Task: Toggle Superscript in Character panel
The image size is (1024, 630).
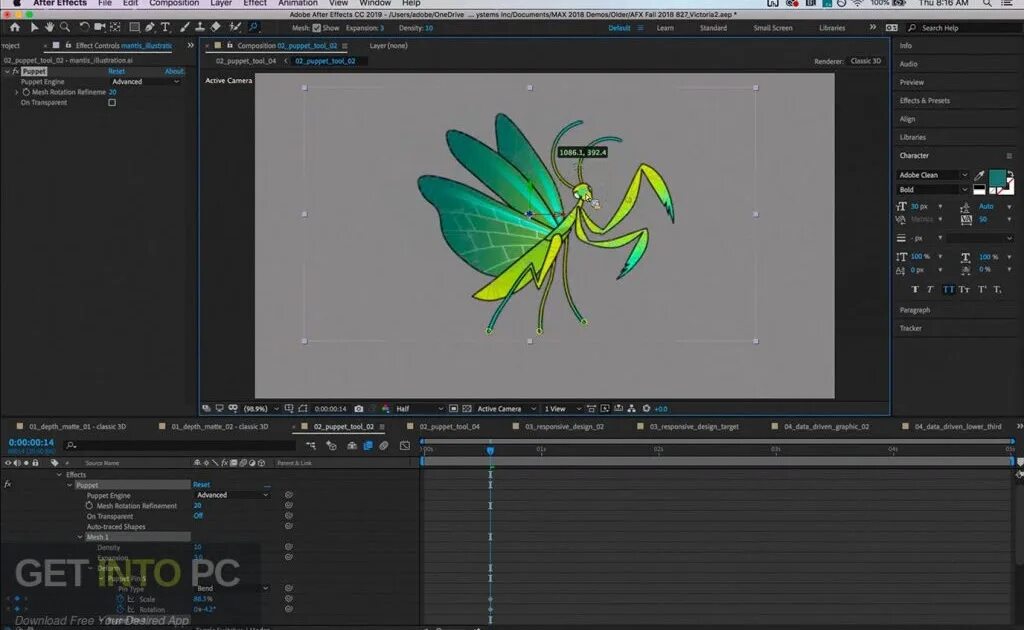Action: 982,289
